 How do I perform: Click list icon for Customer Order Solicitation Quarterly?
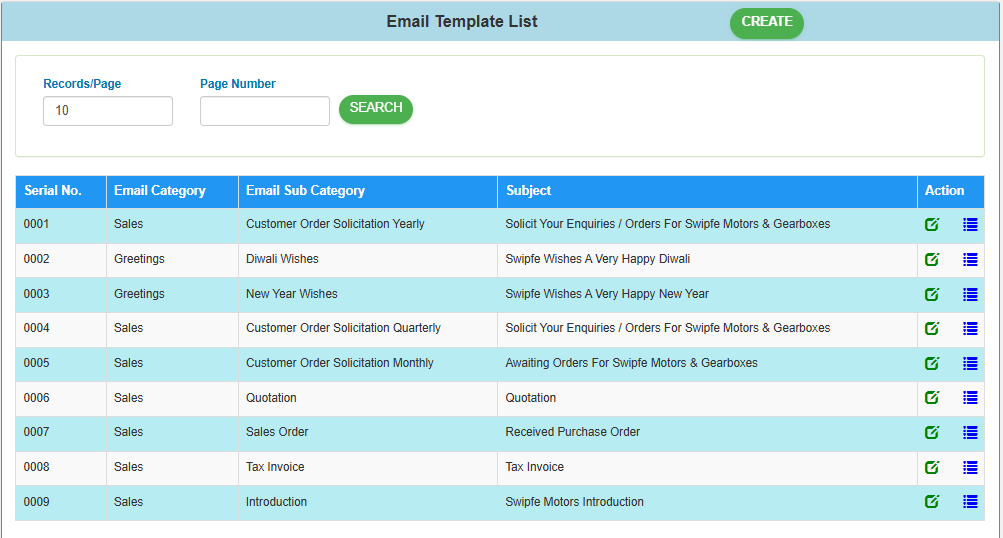(970, 328)
